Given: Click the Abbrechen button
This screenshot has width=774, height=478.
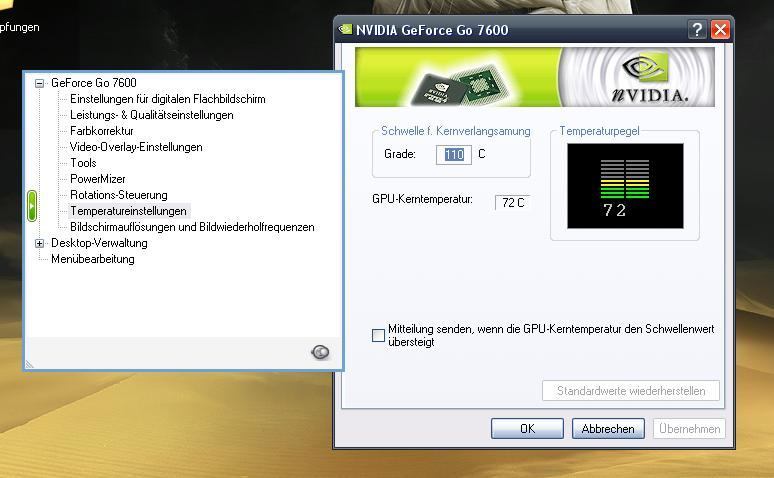Looking at the screenshot, I should (608, 429).
